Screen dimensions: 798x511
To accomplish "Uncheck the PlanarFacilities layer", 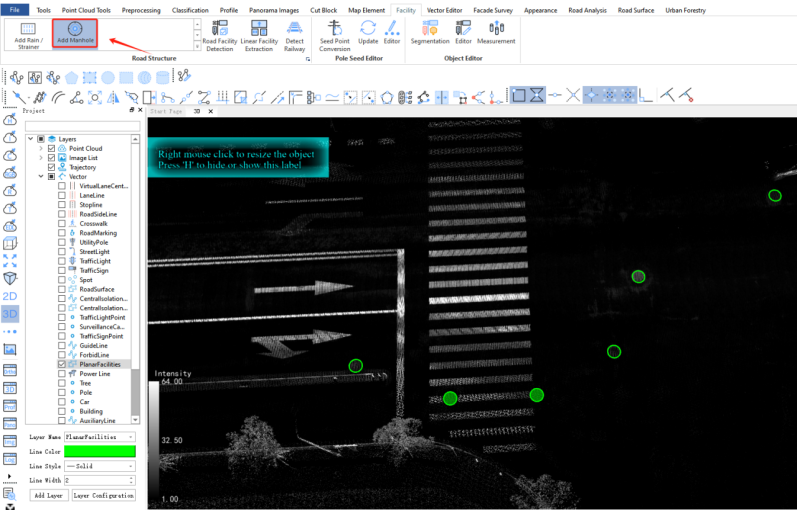I will pos(62,364).
